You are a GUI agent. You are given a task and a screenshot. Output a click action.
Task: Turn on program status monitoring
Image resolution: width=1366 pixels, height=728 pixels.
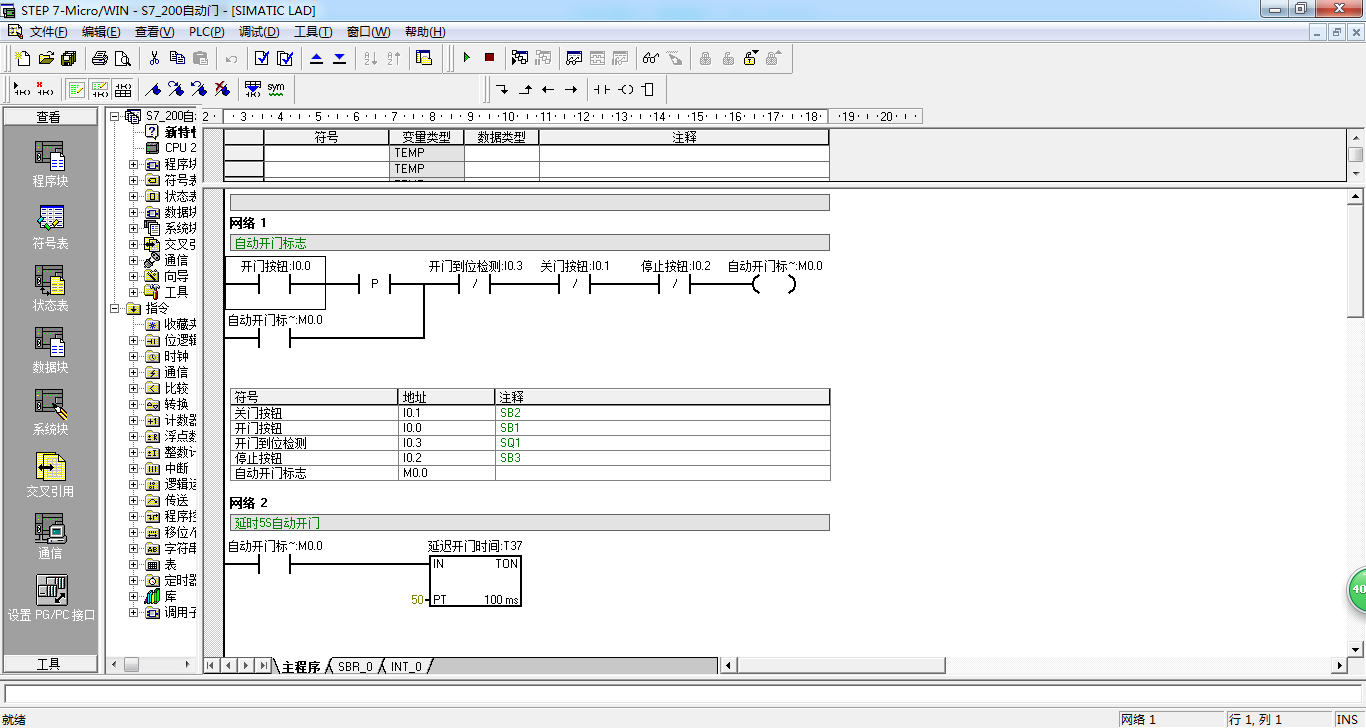pos(520,58)
